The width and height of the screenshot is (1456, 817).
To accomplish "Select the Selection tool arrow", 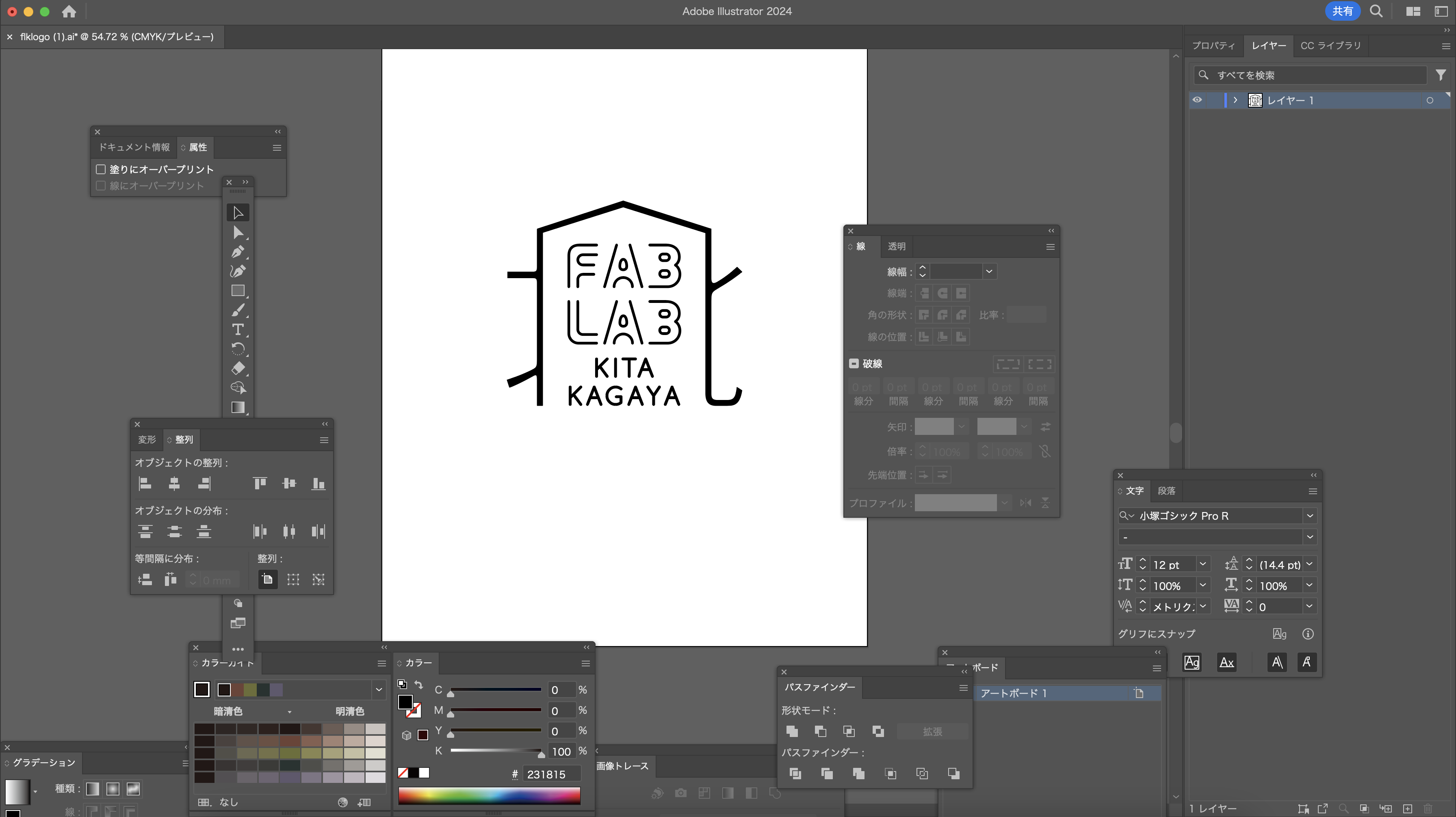I will [237, 213].
